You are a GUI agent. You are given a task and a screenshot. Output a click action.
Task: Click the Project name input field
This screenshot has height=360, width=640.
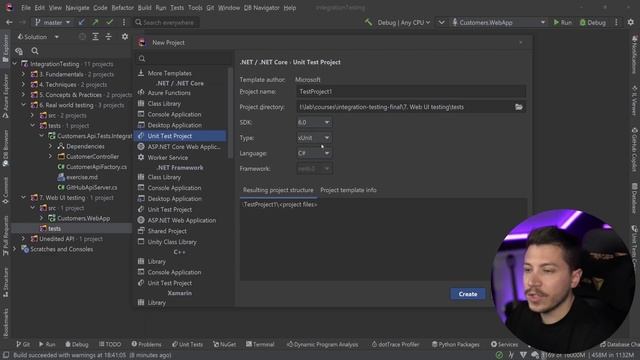[x=411, y=92]
